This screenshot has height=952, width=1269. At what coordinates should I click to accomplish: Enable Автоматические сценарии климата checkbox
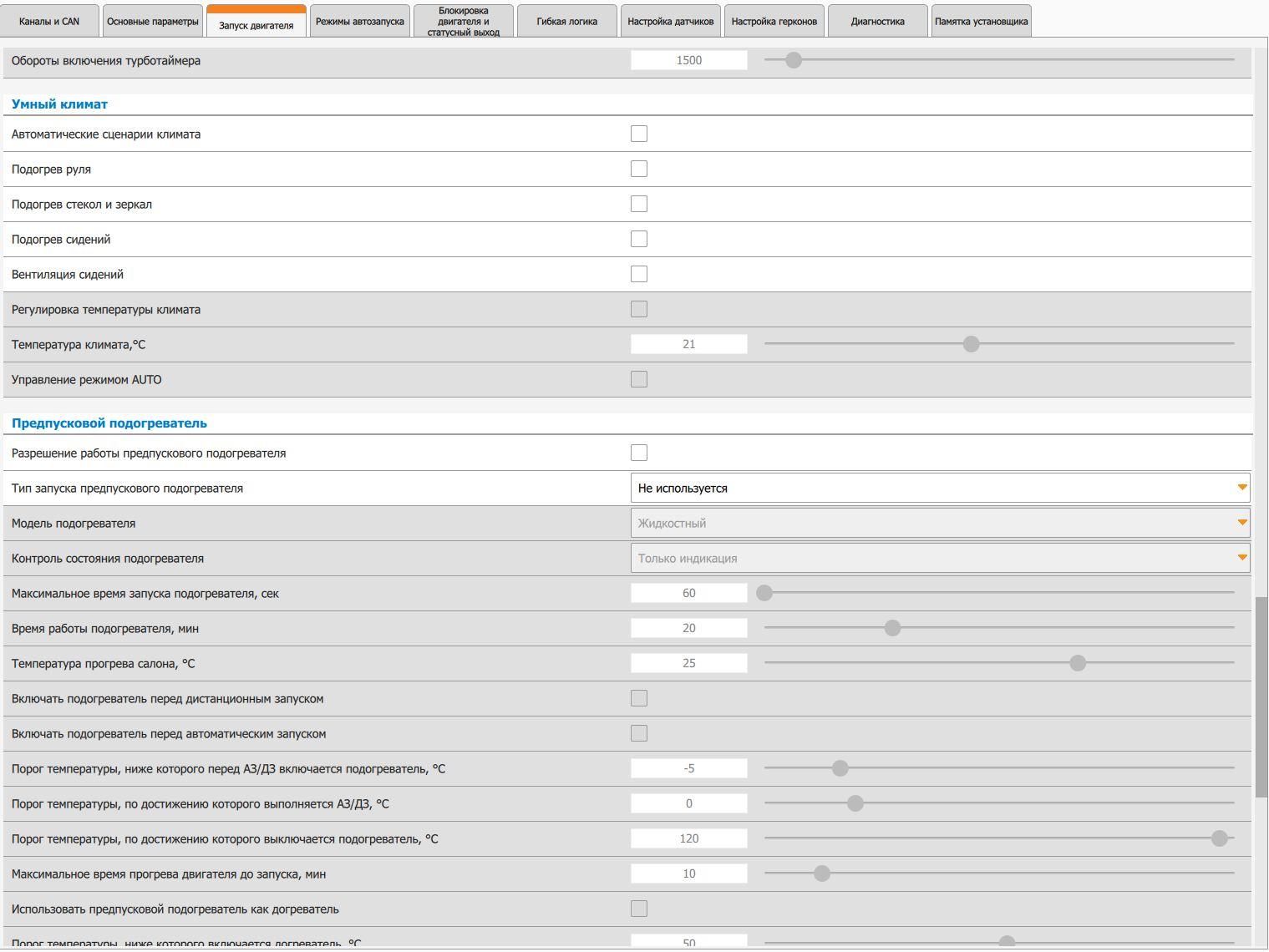tap(639, 134)
